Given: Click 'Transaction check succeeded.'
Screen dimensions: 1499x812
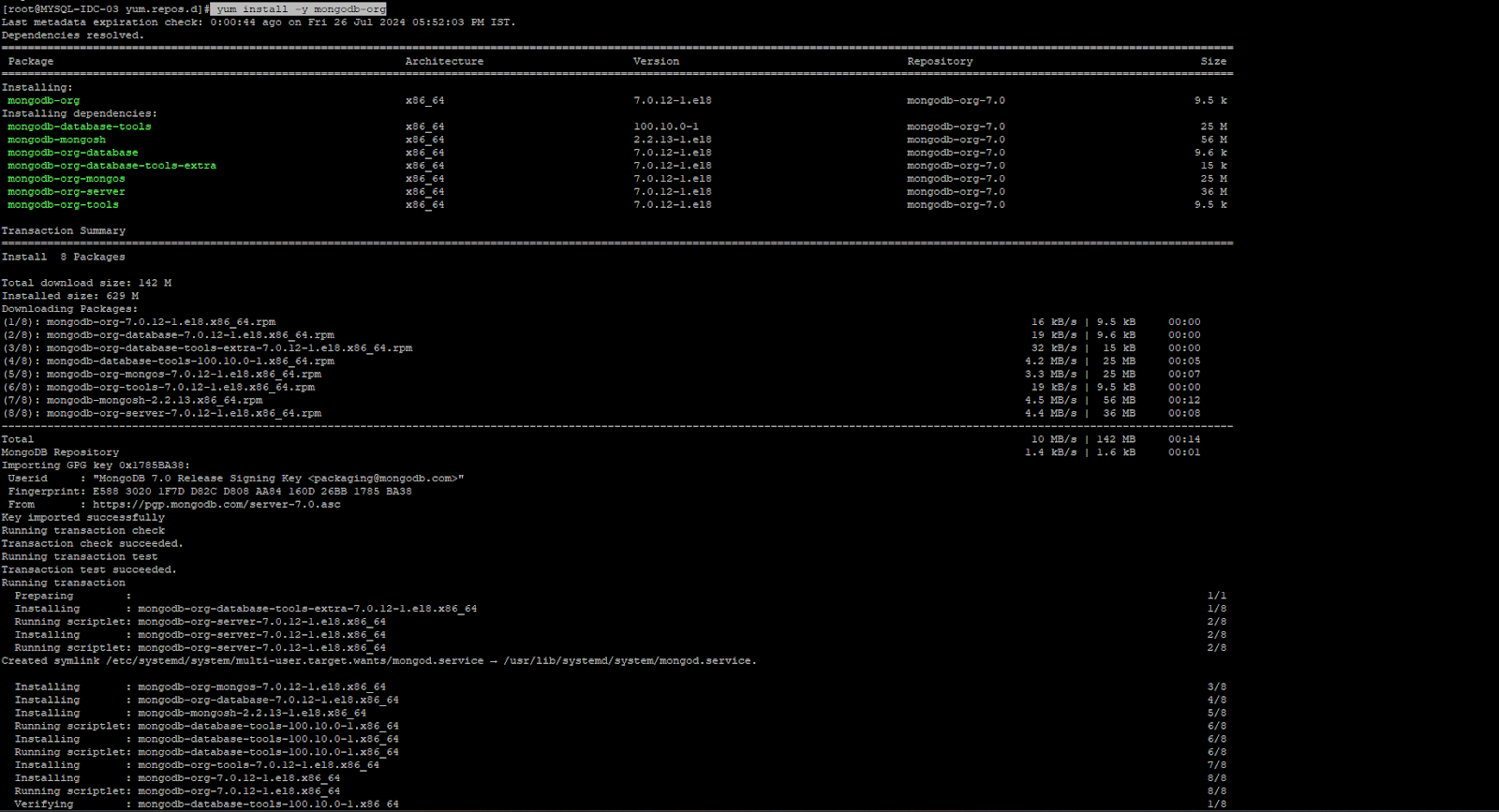Looking at the screenshot, I should (x=93, y=544).
